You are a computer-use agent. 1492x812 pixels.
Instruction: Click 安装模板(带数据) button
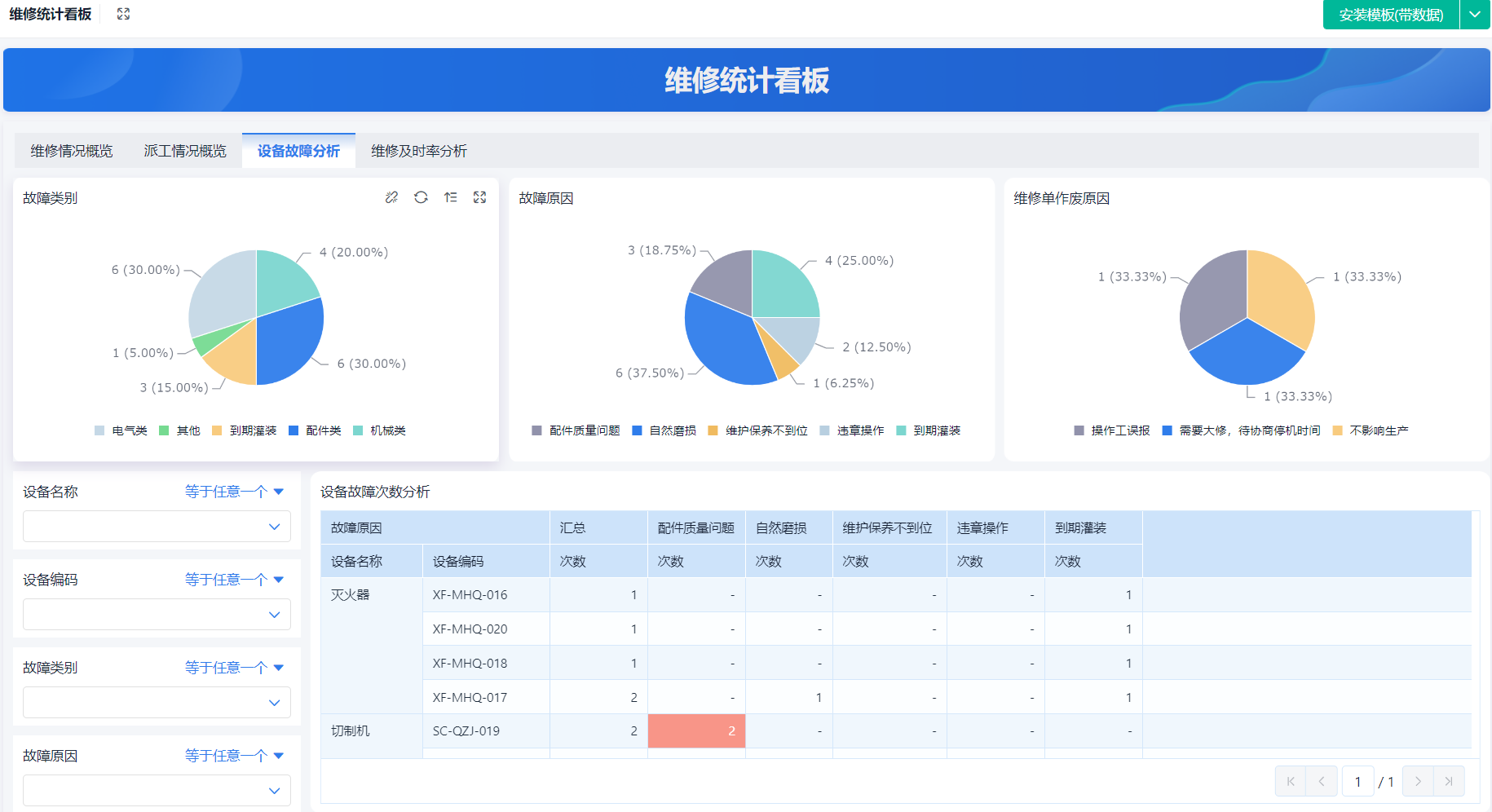coord(1391,15)
